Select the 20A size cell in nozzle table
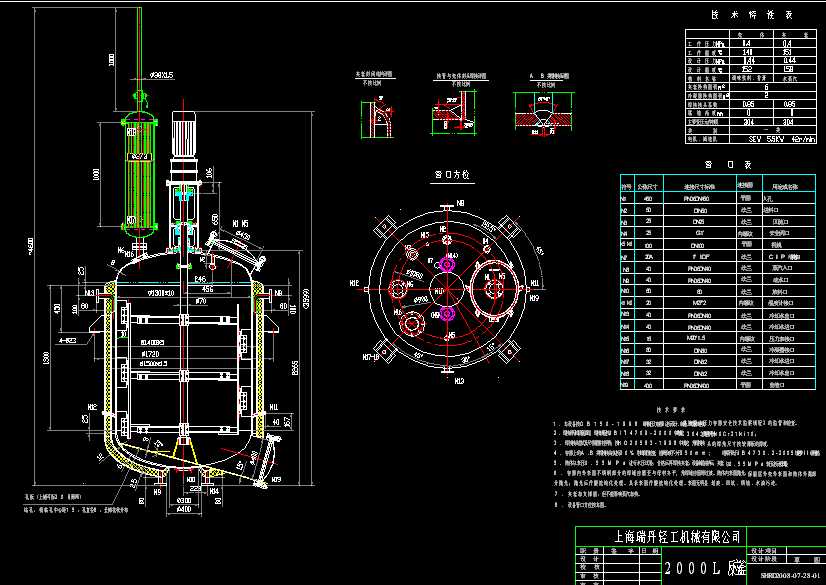Screen dimensions: 826x585 coord(648,257)
